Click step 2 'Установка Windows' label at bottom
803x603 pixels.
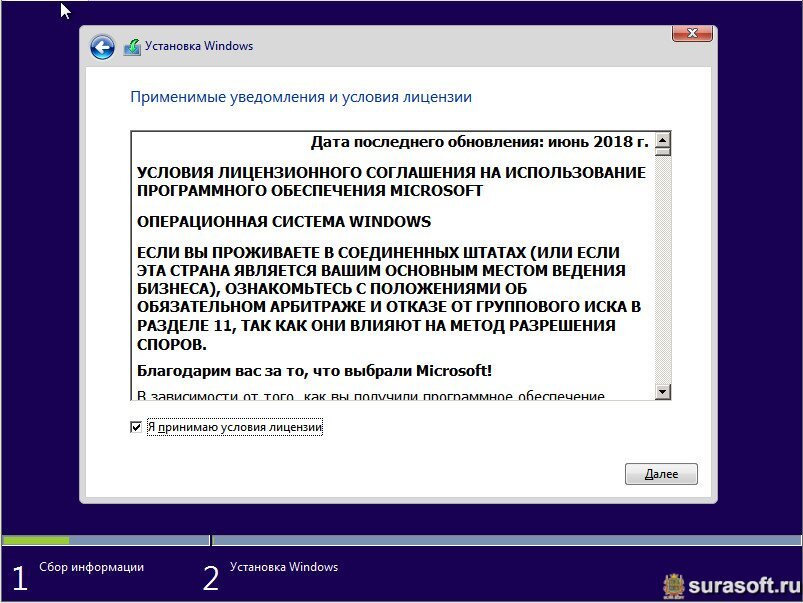tap(284, 567)
